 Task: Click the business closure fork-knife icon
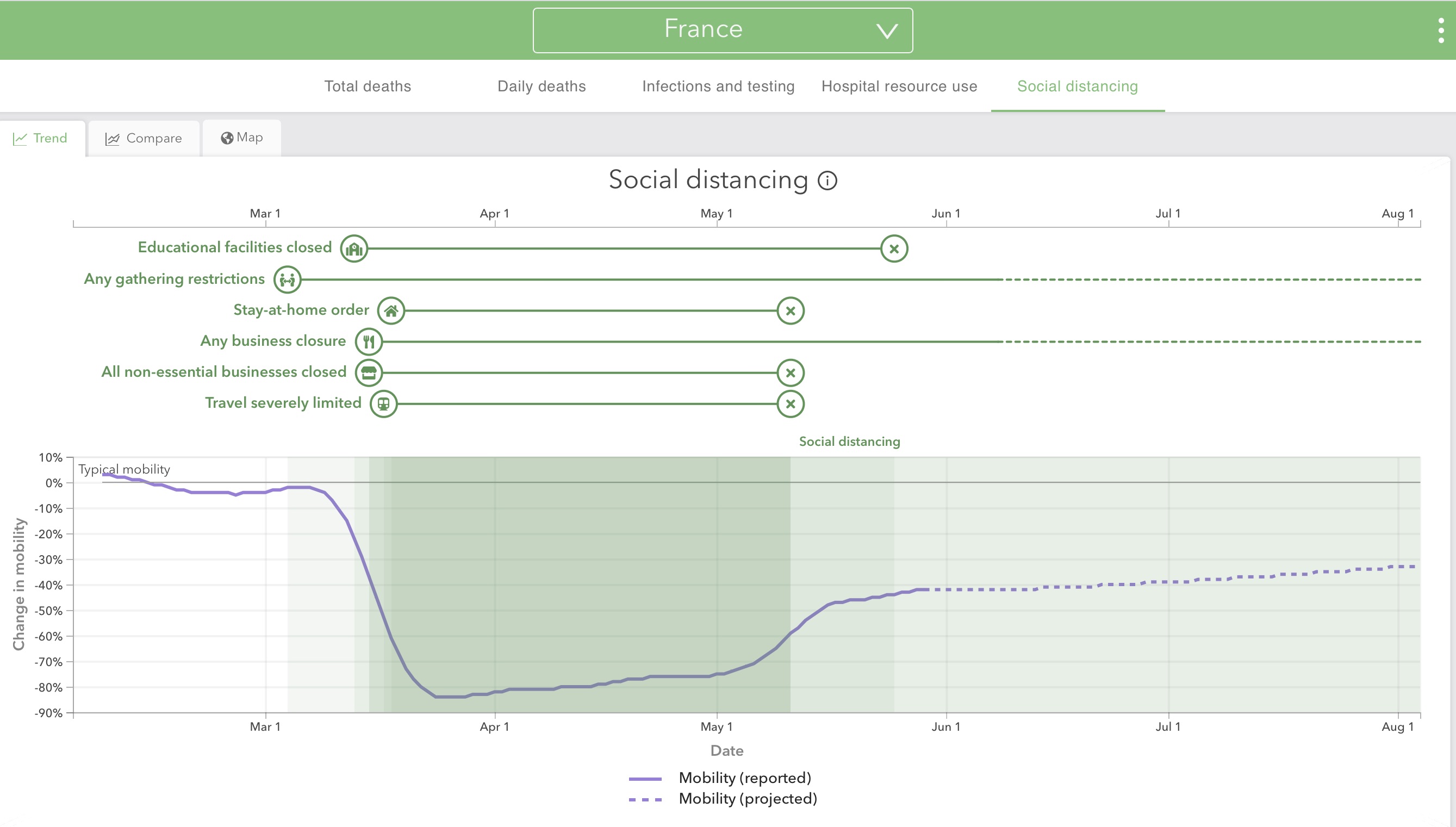[369, 342]
